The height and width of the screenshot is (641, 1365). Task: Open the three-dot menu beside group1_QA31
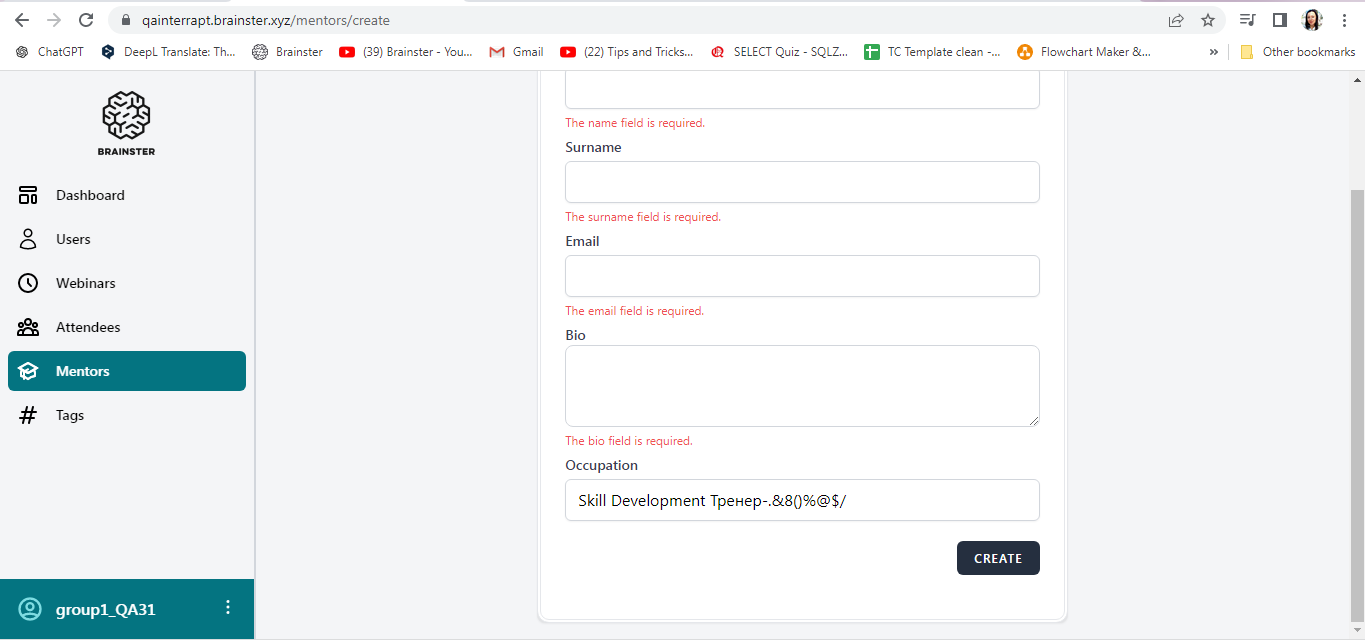(228, 608)
